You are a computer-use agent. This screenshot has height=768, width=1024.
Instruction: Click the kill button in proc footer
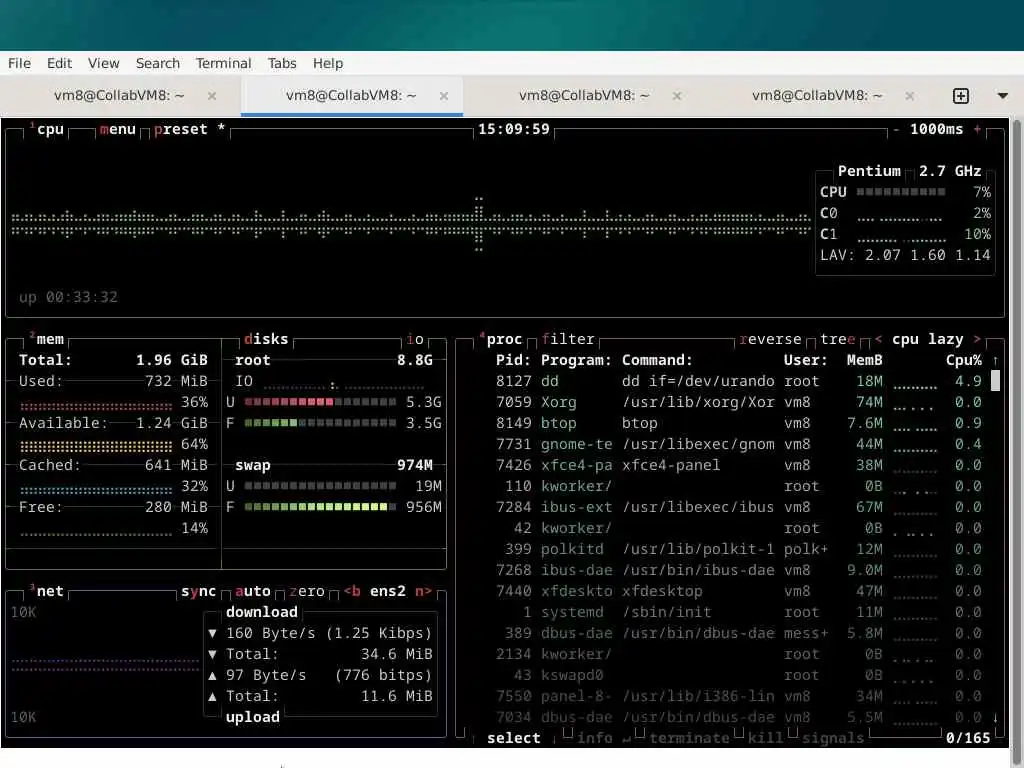766,738
